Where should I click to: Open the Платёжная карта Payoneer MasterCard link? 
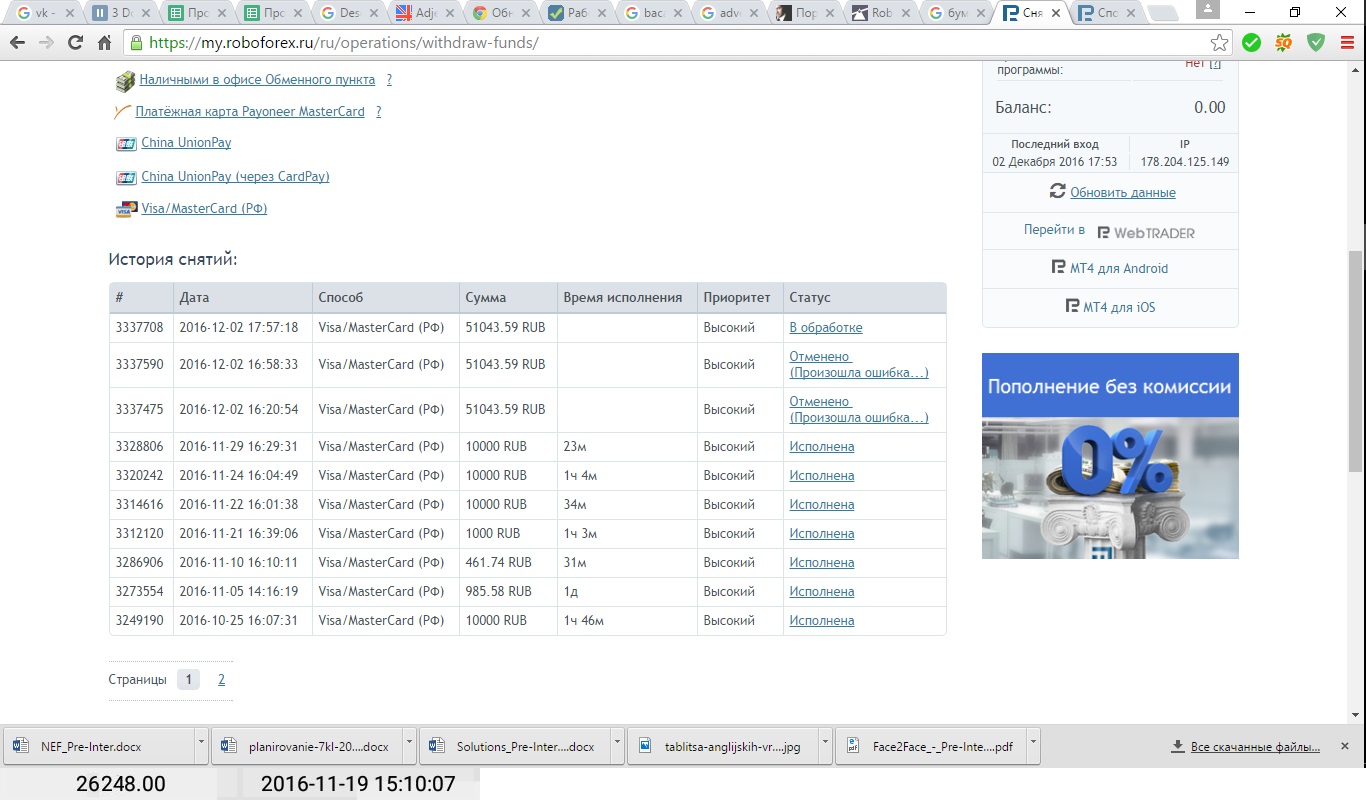point(250,112)
